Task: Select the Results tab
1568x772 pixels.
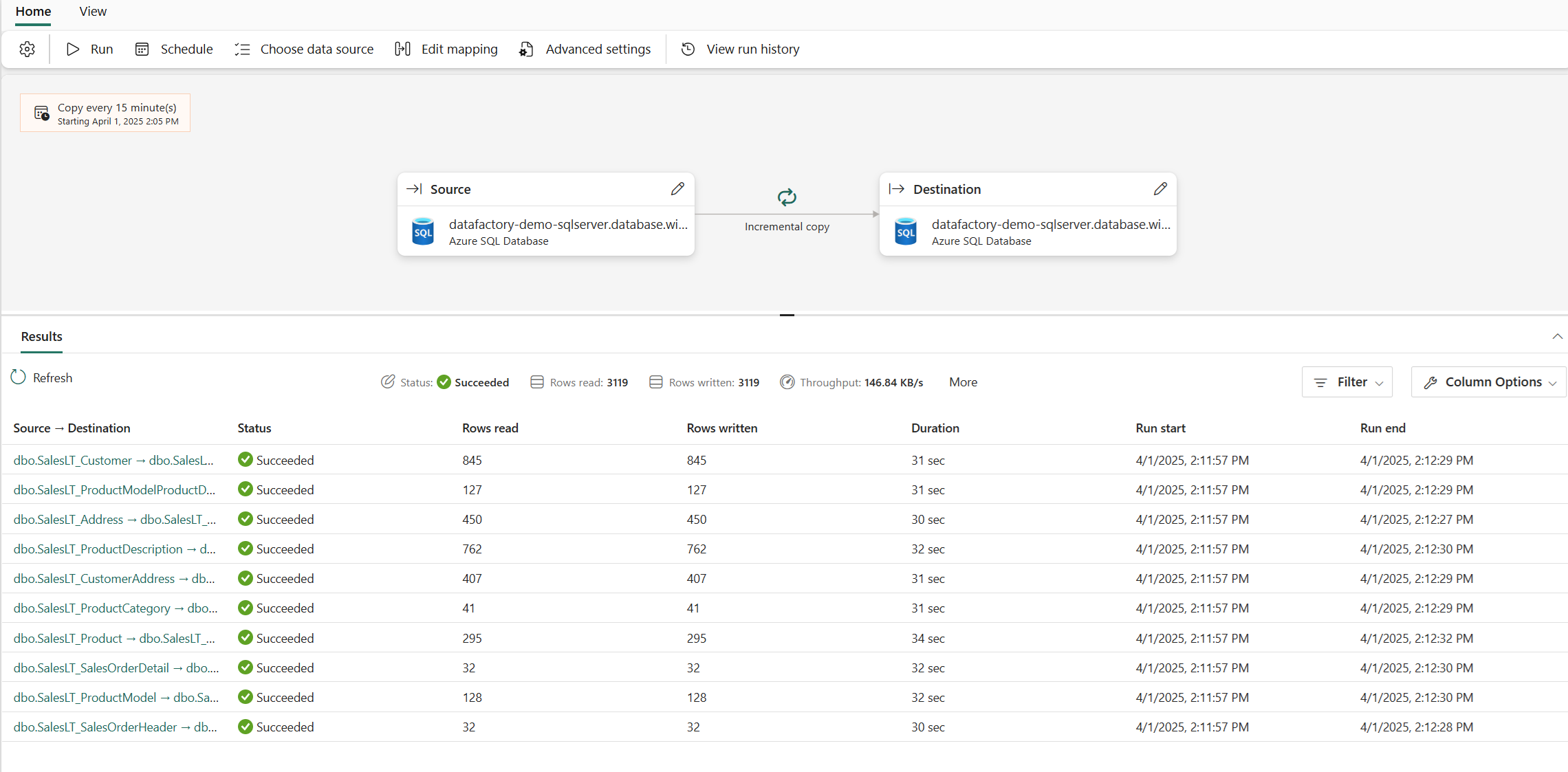Action: click(41, 336)
